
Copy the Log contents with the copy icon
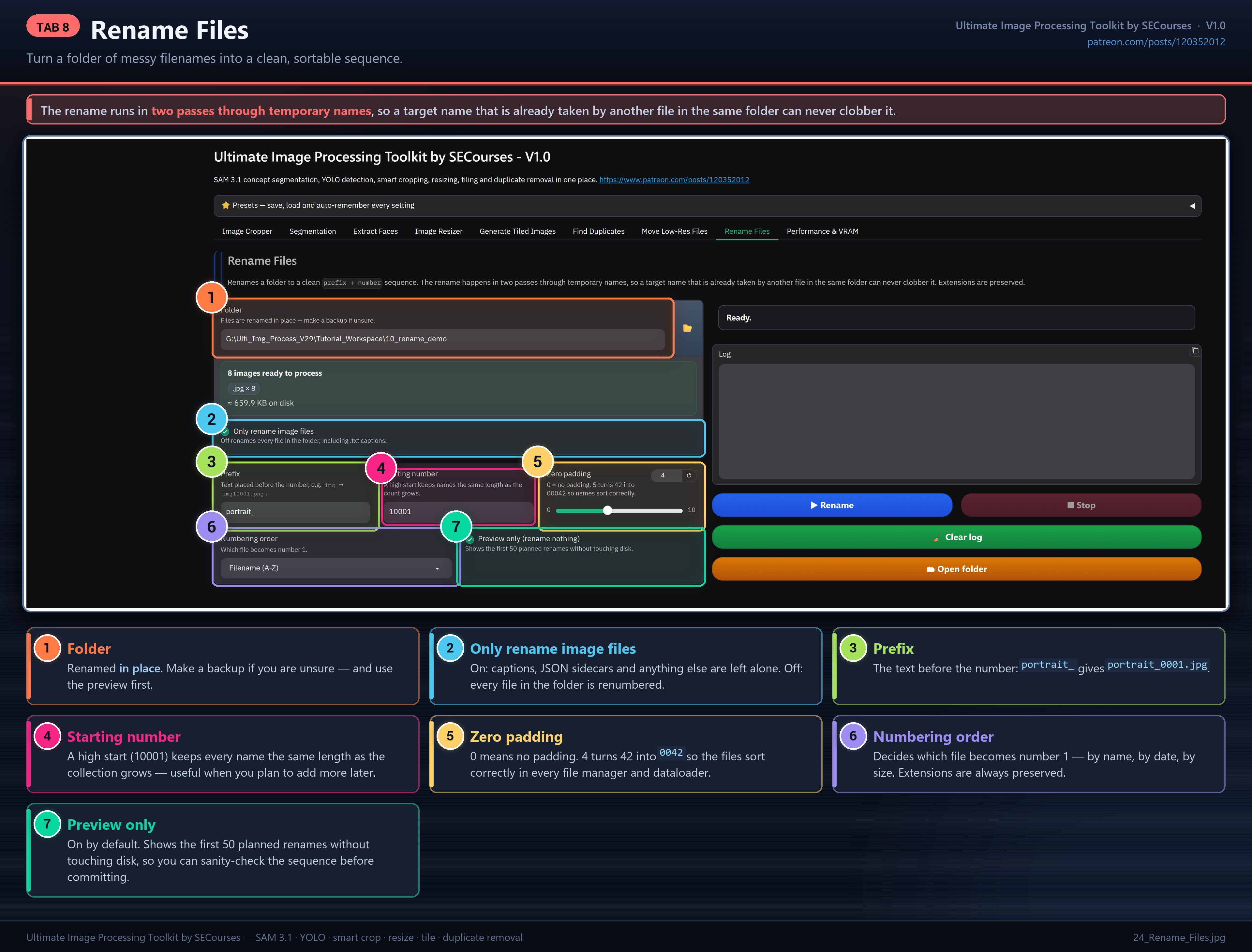pyautogui.click(x=1195, y=350)
